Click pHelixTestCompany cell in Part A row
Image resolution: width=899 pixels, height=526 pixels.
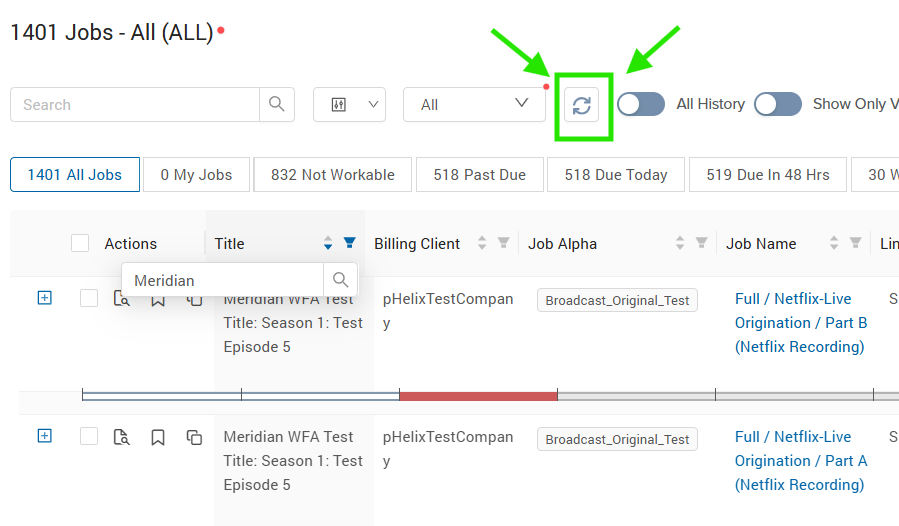click(448, 449)
